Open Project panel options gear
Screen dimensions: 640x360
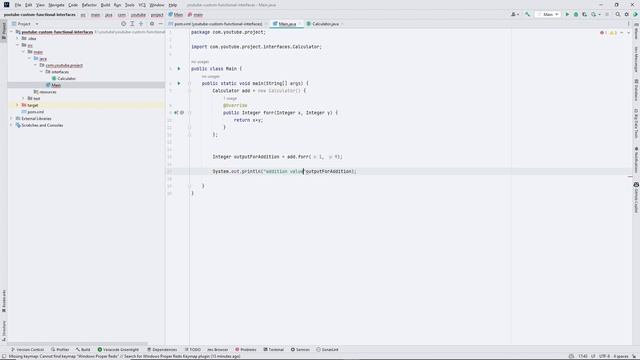152,24
